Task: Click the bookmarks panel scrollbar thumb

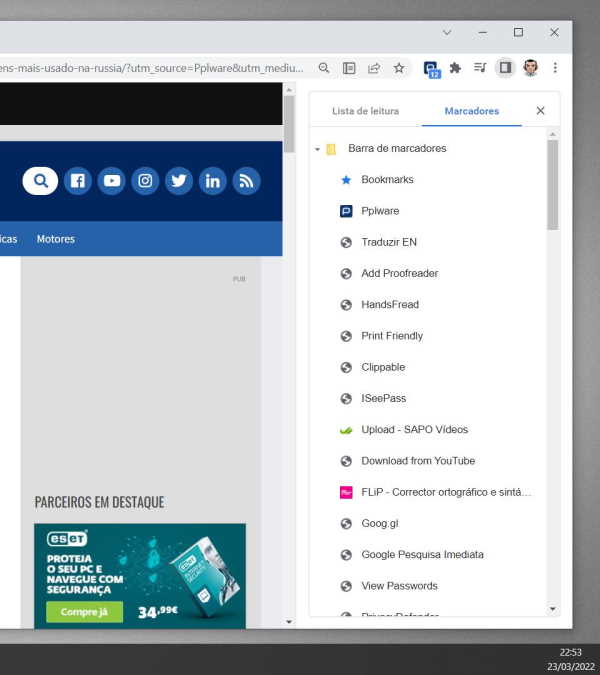Action: pyautogui.click(x=553, y=185)
